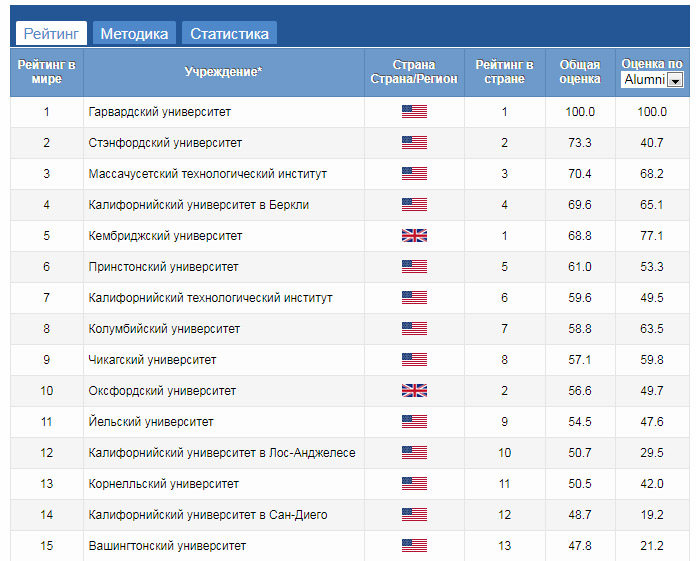Image resolution: width=696 pixels, height=561 pixels.
Task: Select the Рейтинг tab
Action: [51, 33]
